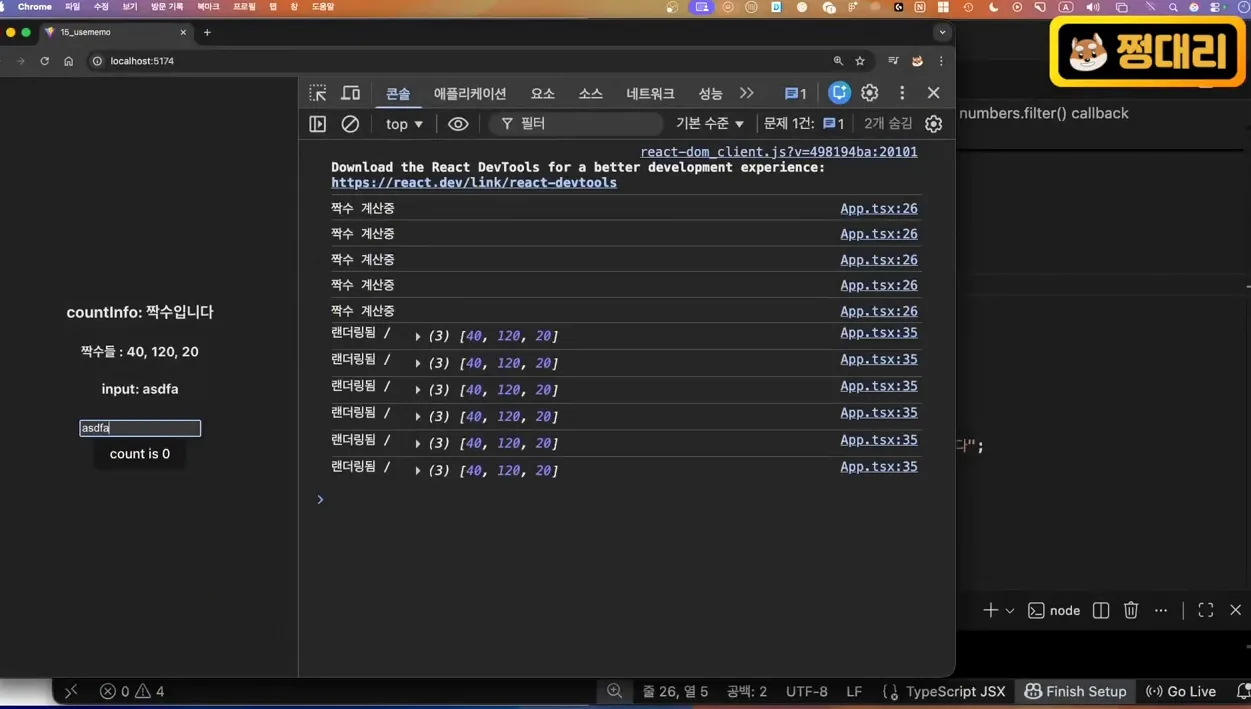Open Chrome's three-dot menu
This screenshot has width=1251, height=709.
(941, 61)
